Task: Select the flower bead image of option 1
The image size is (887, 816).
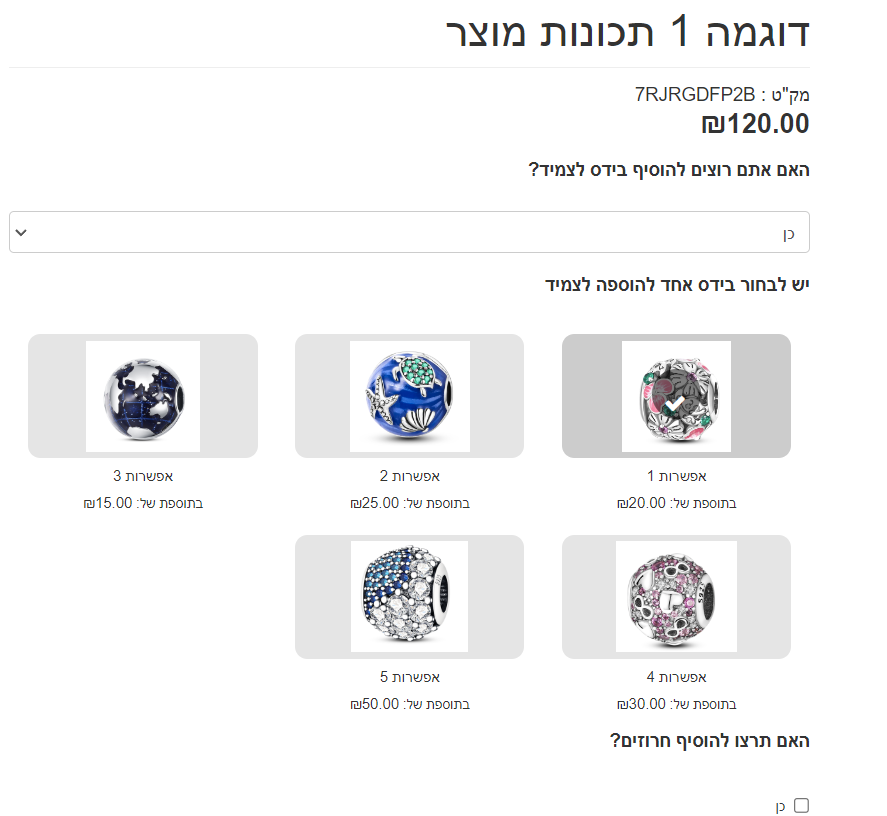Action: point(676,396)
